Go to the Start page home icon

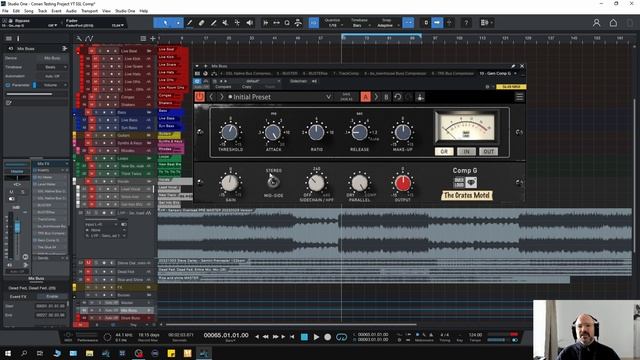pos(613,23)
